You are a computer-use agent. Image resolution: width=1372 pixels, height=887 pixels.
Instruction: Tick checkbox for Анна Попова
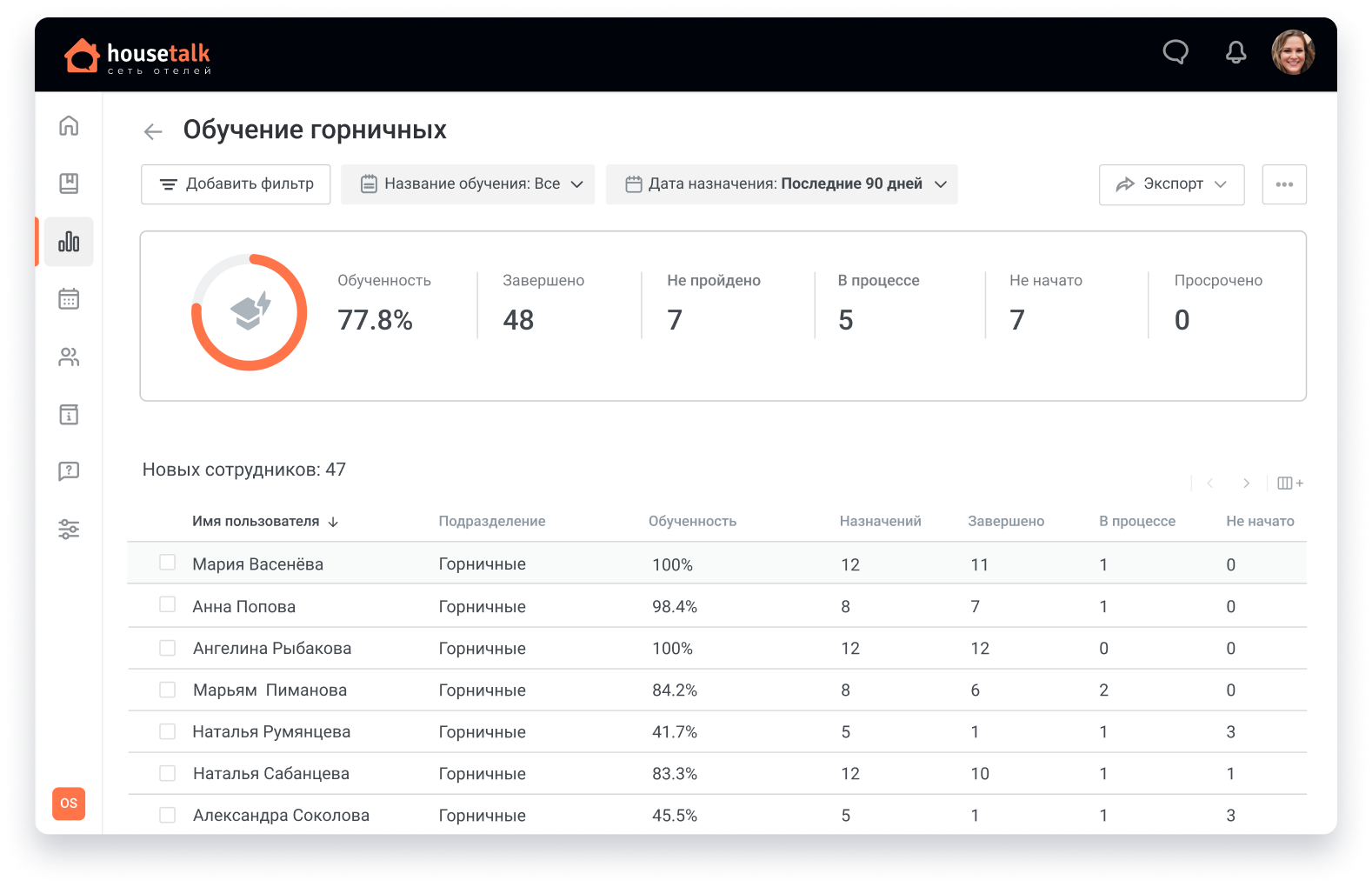pos(168,604)
